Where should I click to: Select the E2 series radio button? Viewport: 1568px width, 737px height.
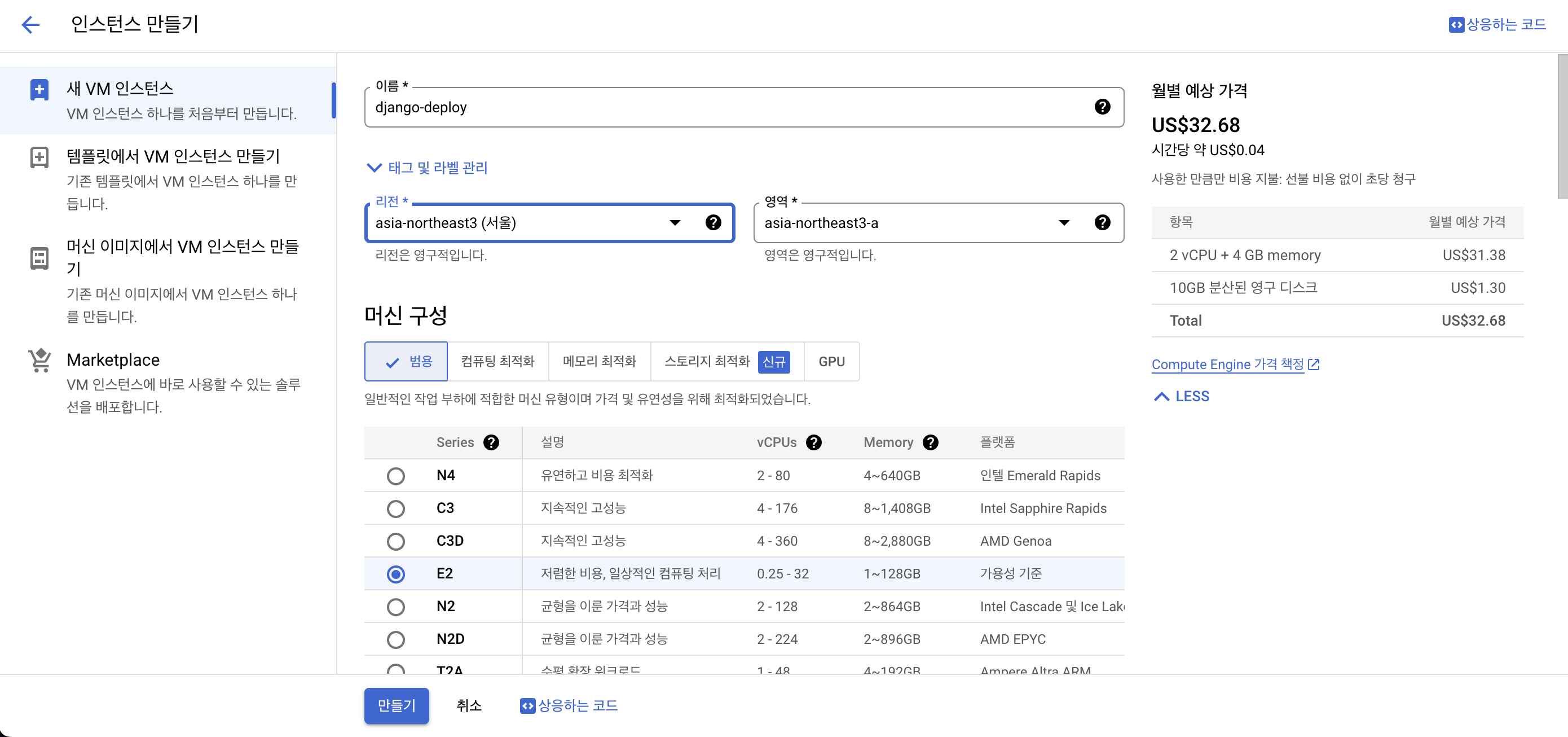coord(395,574)
